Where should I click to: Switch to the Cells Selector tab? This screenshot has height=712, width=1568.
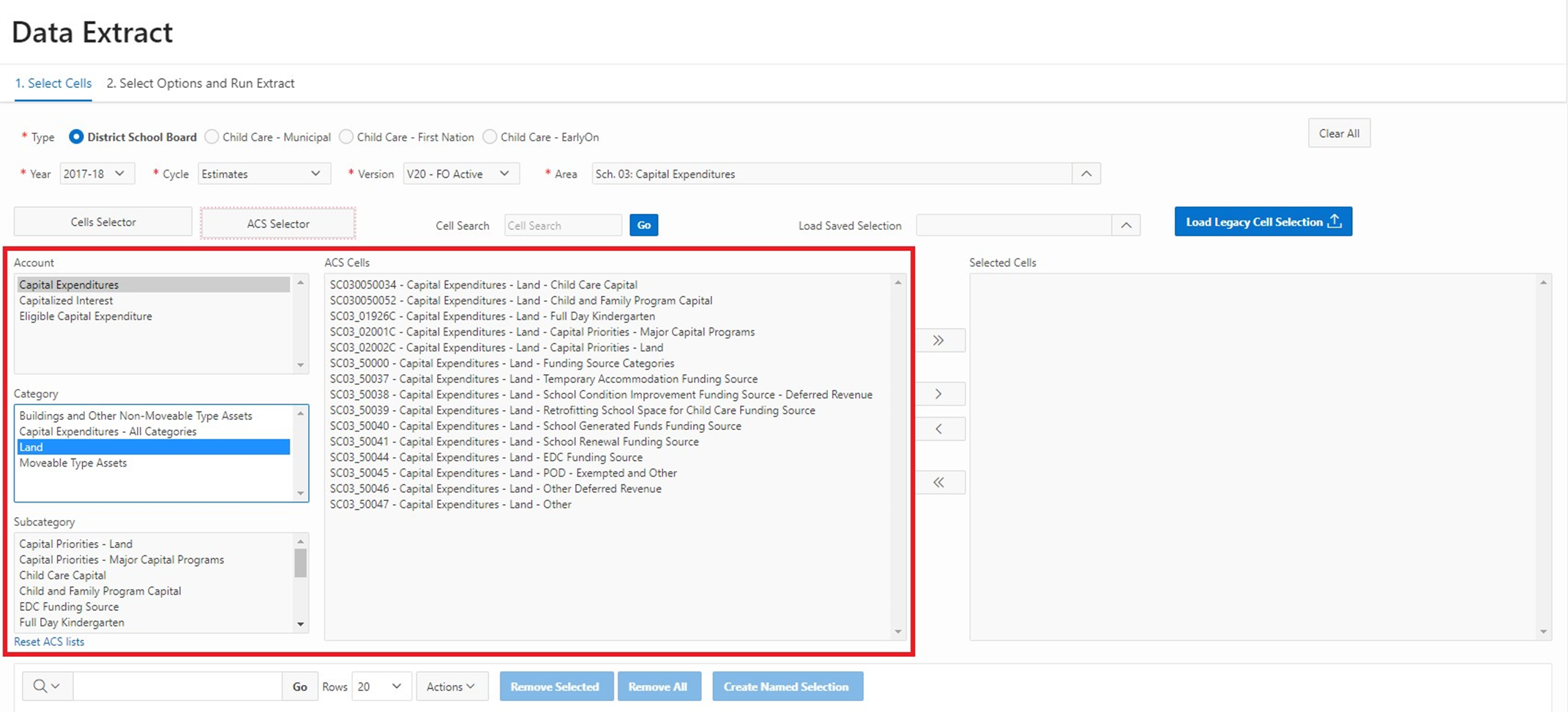pos(103,222)
